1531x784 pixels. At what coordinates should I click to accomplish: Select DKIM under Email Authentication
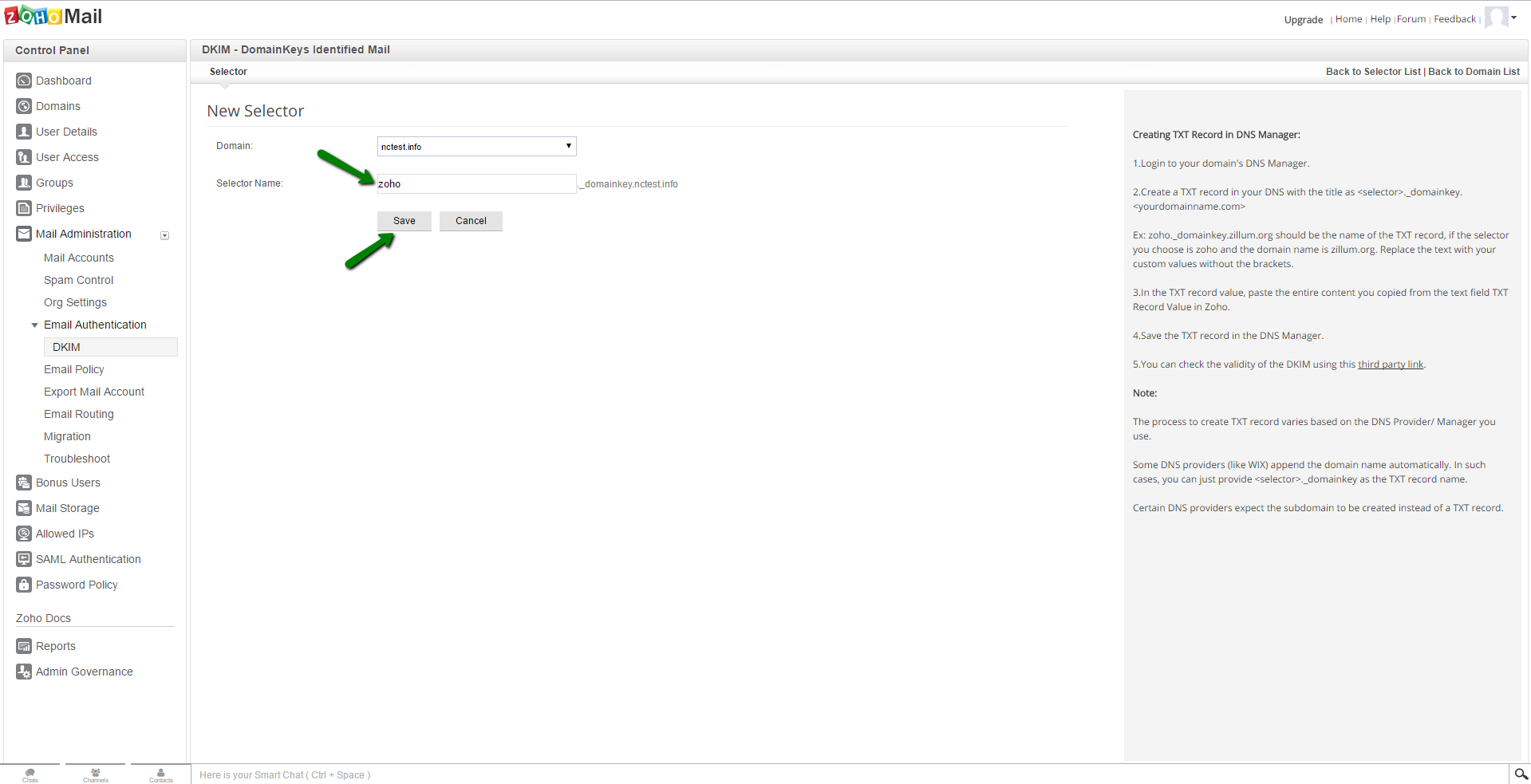(x=110, y=347)
